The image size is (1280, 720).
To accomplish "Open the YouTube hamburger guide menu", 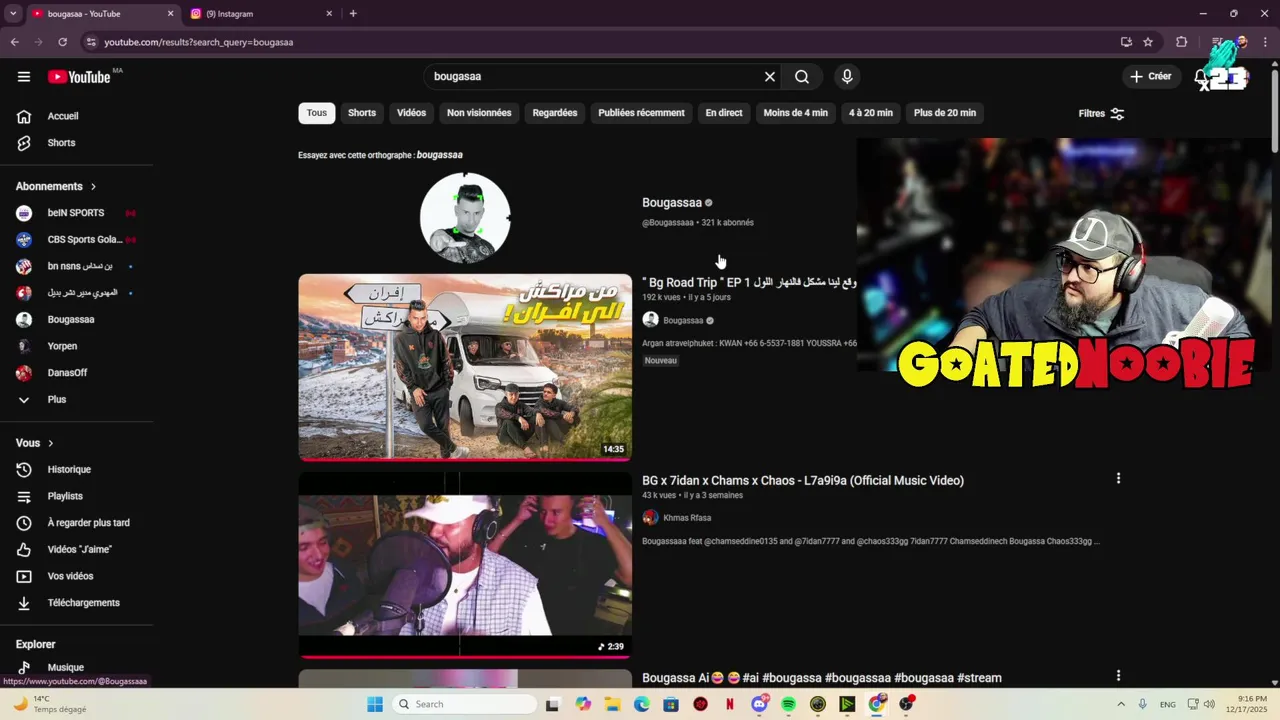I will point(24,77).
